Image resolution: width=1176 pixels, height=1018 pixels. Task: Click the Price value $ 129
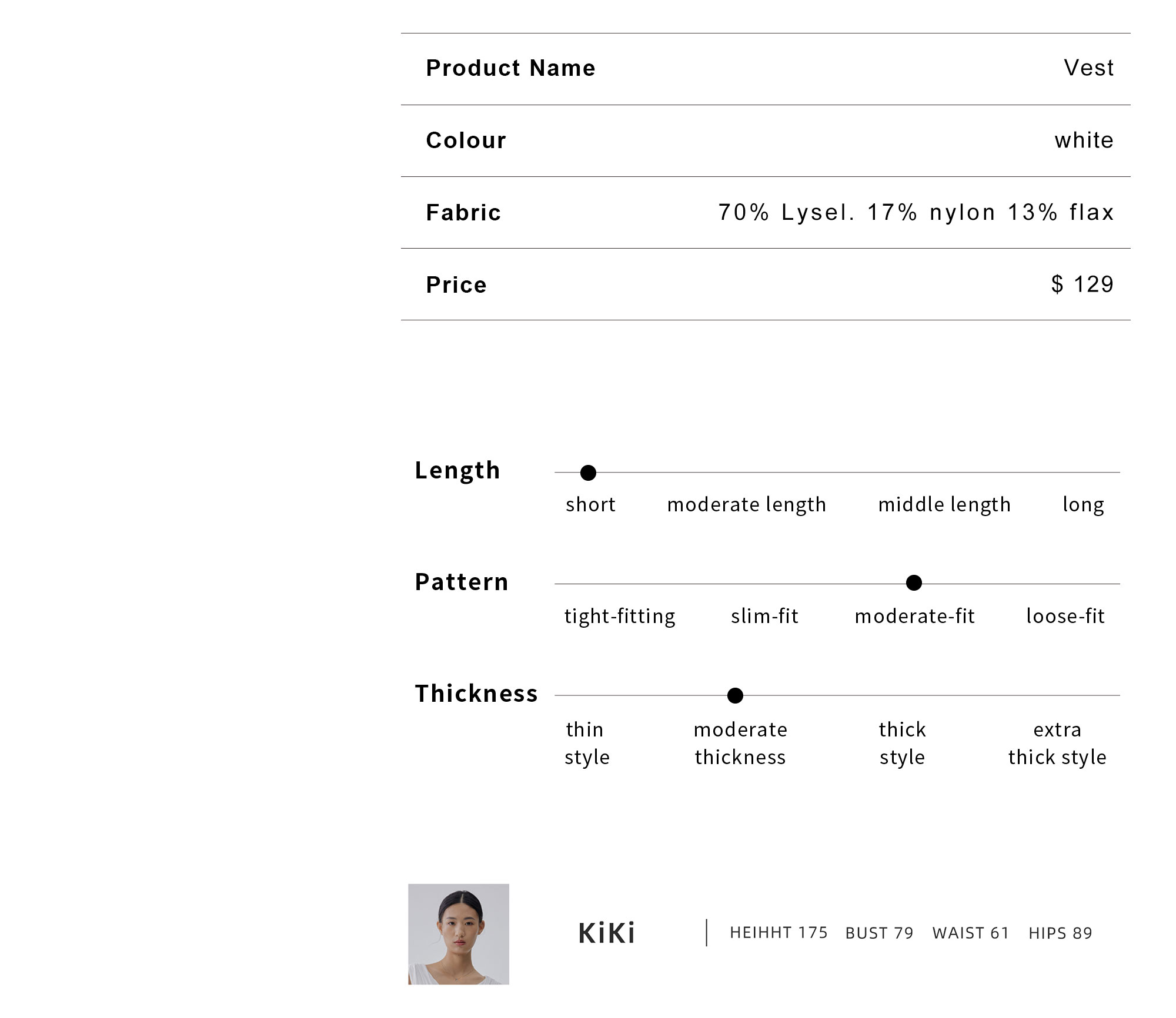1083,284
